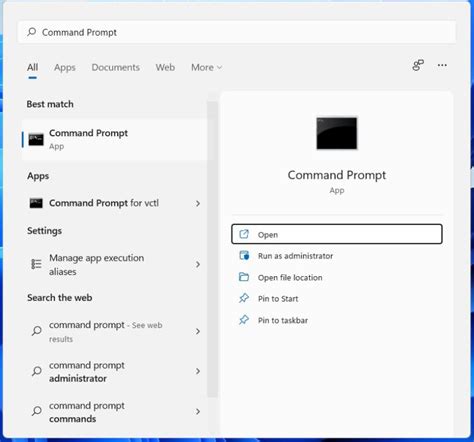Expand arrow for 'command prompt commands'
The width and height of the screenshot is (474, 442).
click(x=198, y=411)
